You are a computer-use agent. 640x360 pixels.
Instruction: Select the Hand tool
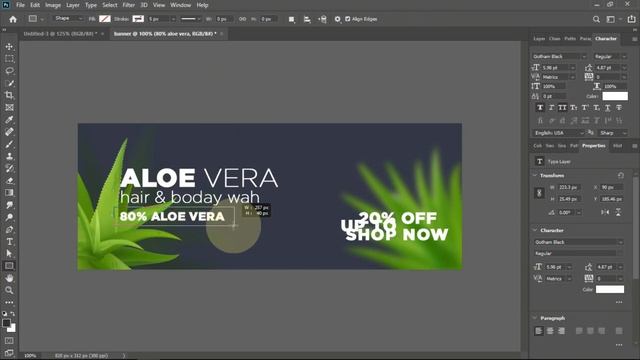(9, 278)
